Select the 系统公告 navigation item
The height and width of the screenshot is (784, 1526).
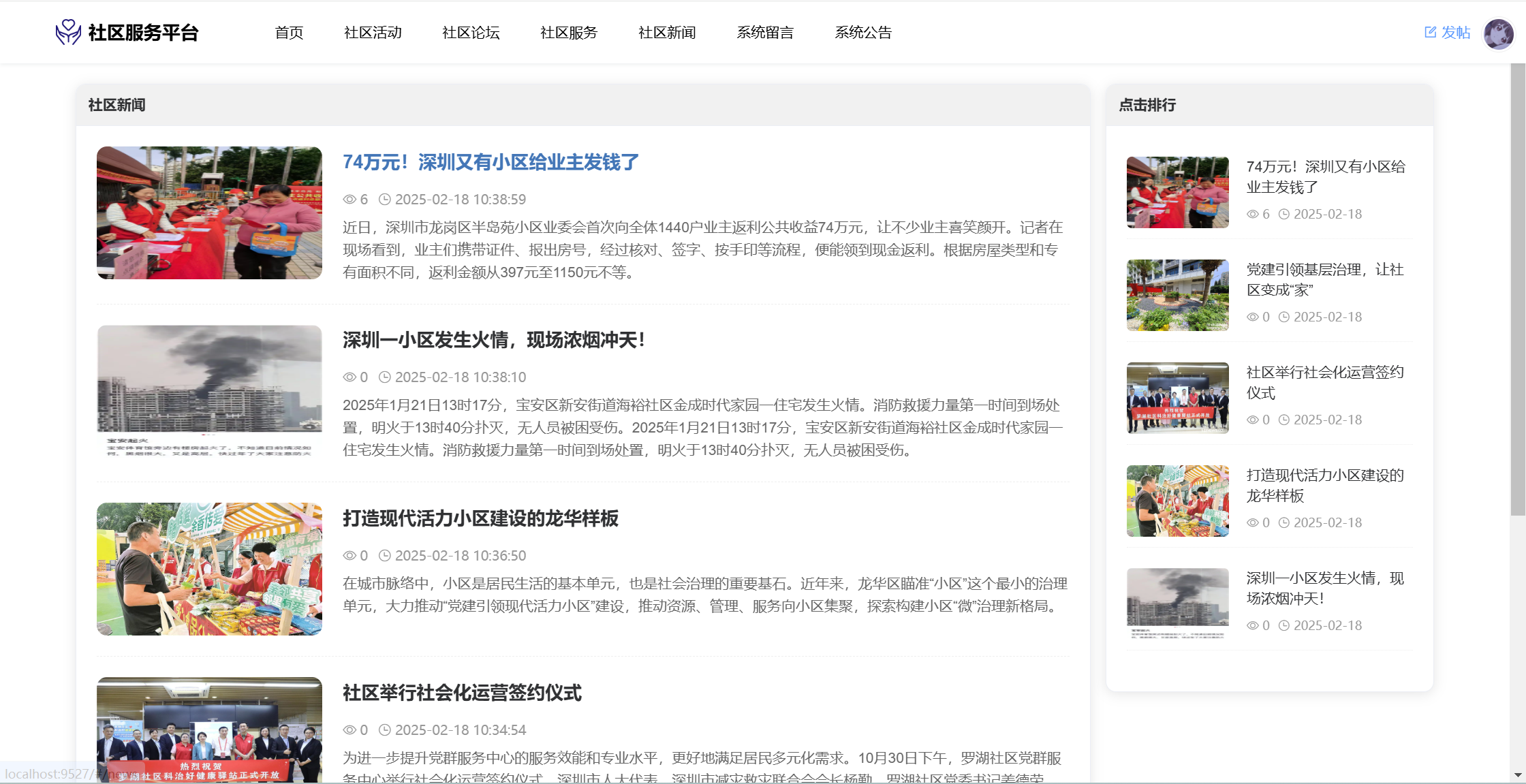(x=863, y=32)
